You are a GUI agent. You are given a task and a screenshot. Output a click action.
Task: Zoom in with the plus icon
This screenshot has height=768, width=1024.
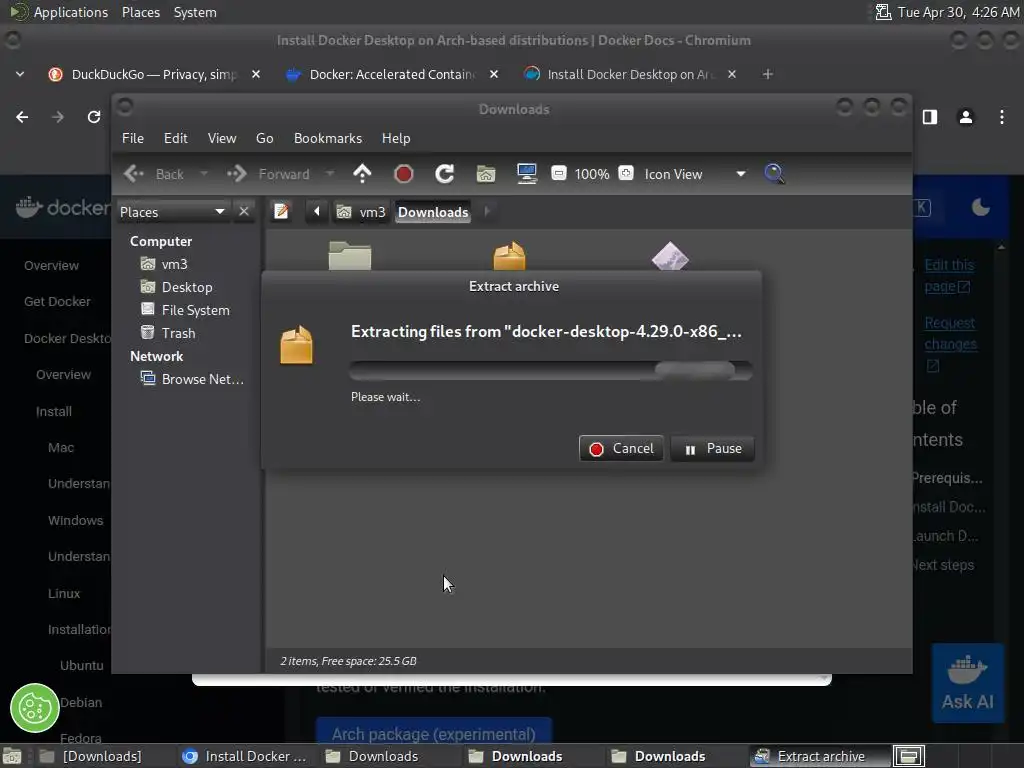[x=626, y=174]
